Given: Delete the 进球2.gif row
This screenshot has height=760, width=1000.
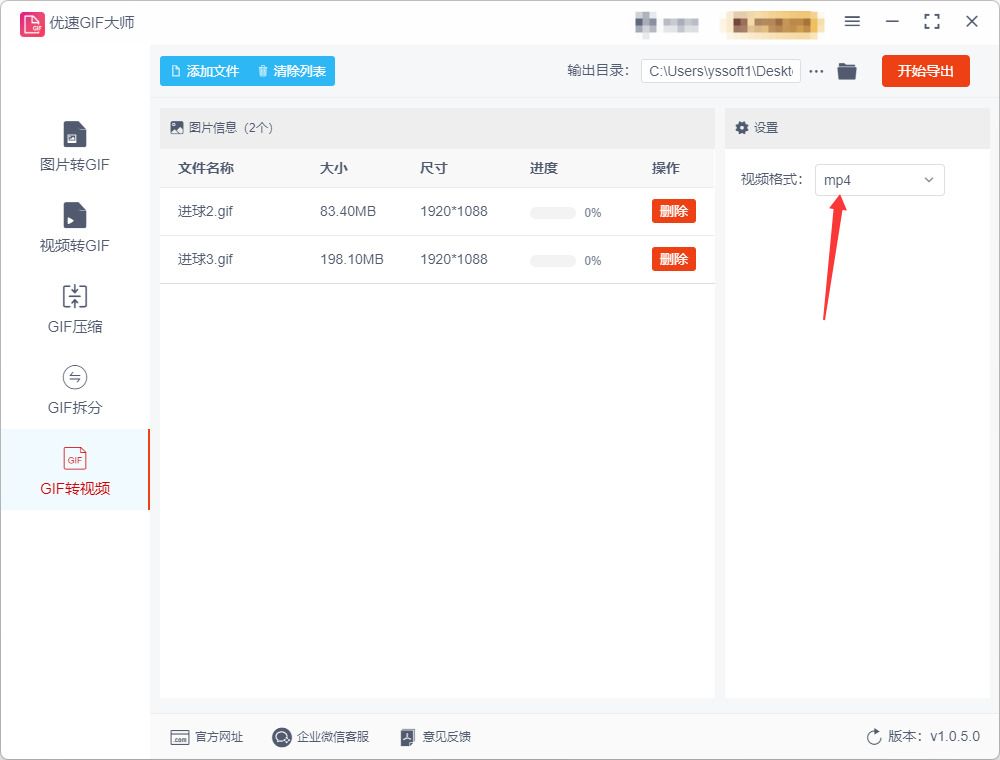Looking at the screenshot, I should (x=673, y=211).
